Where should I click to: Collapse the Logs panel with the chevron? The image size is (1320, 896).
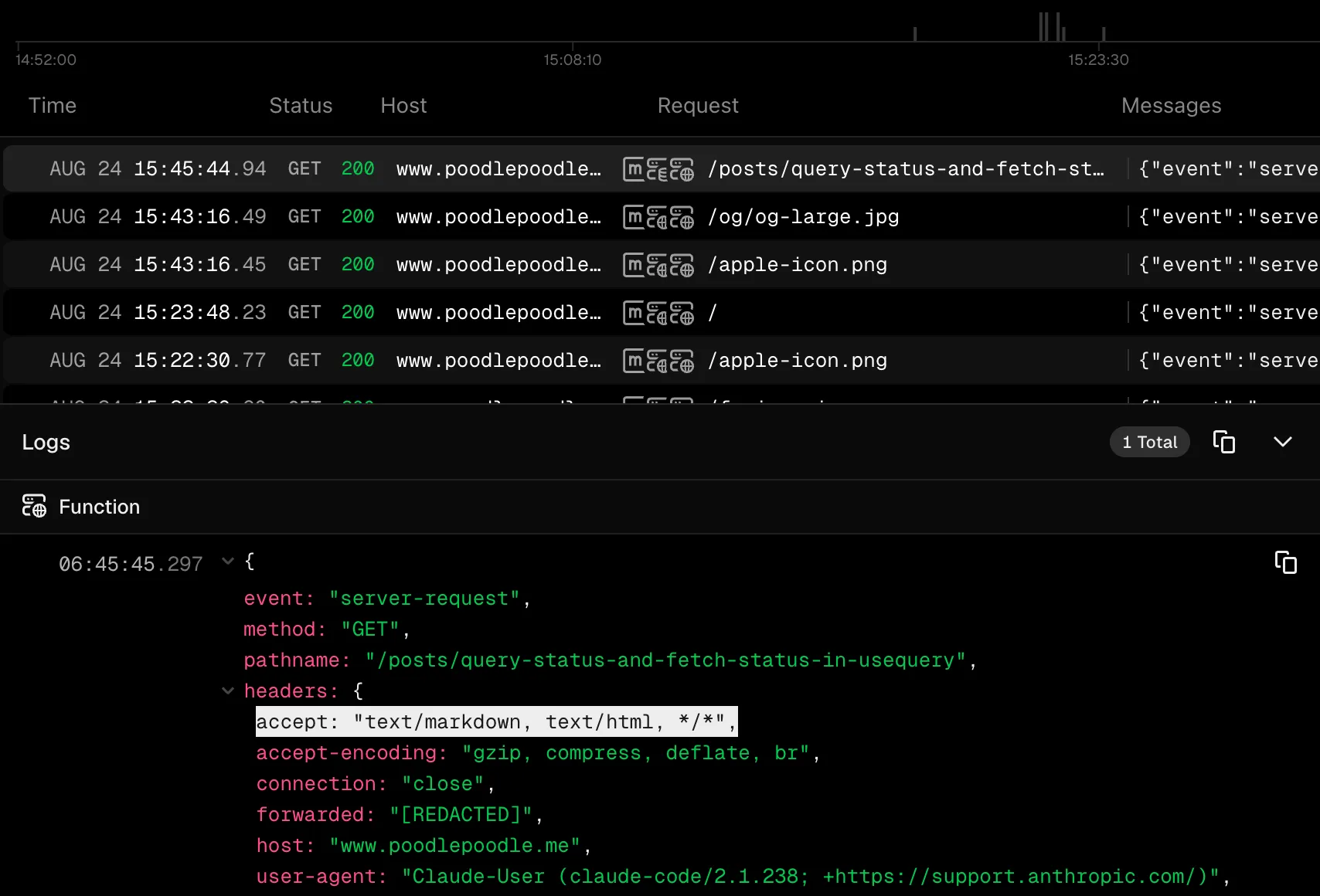[1283, 442]
